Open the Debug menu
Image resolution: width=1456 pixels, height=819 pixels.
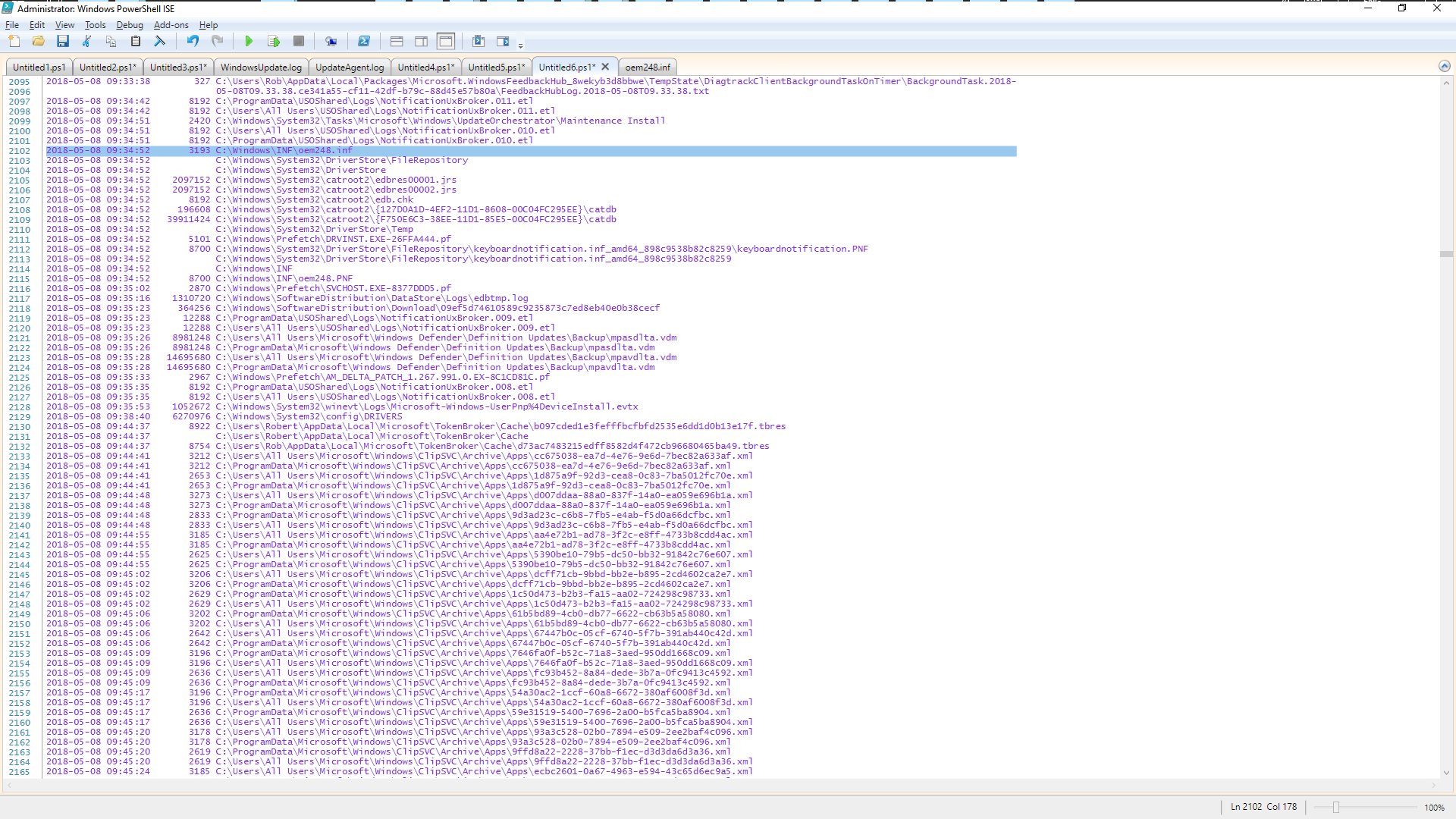coord(130,25)
